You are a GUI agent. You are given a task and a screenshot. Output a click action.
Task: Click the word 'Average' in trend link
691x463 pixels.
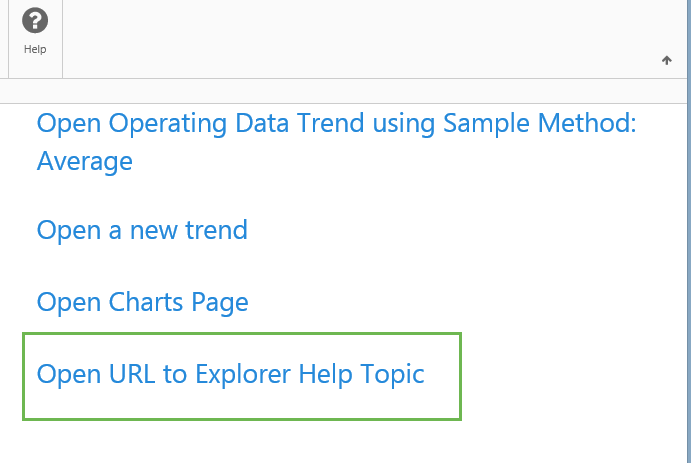tap(85, 161)
